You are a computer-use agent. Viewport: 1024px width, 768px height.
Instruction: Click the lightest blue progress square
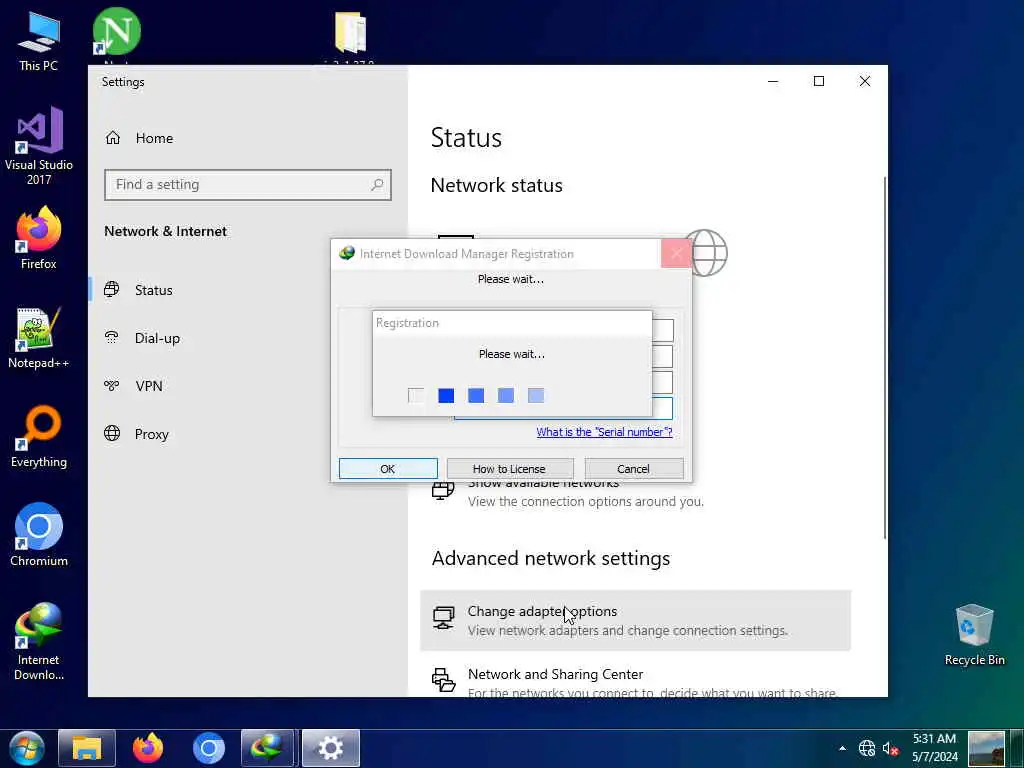[x=536, y=396]
